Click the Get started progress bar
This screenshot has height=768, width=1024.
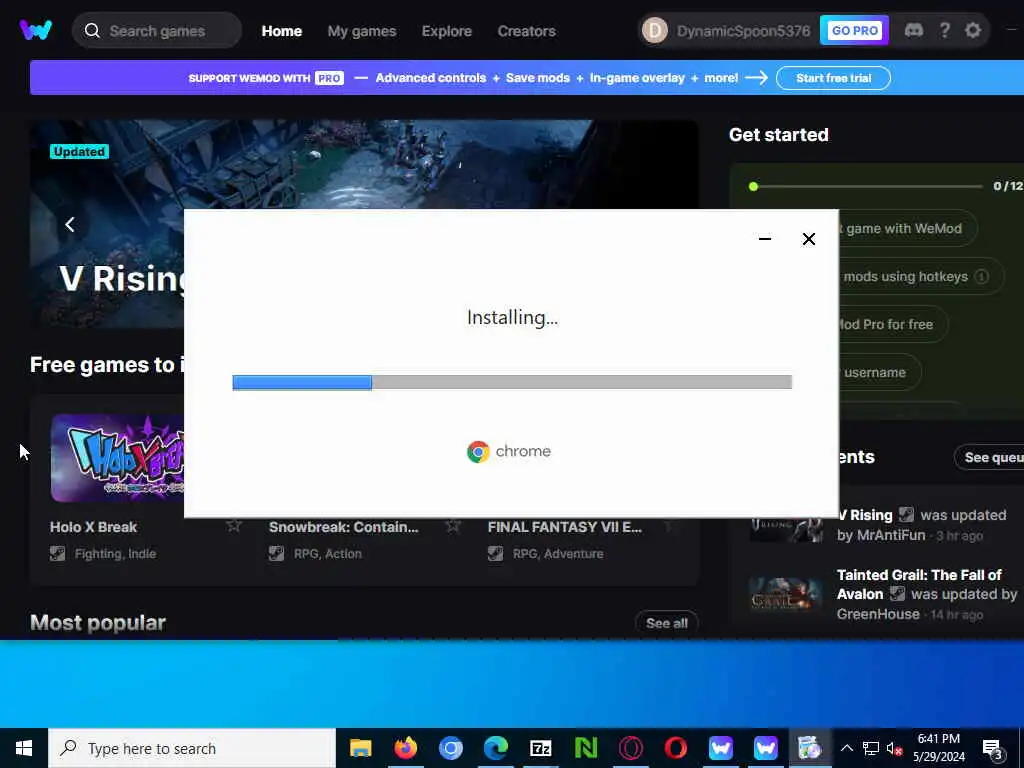click(866, 187)
